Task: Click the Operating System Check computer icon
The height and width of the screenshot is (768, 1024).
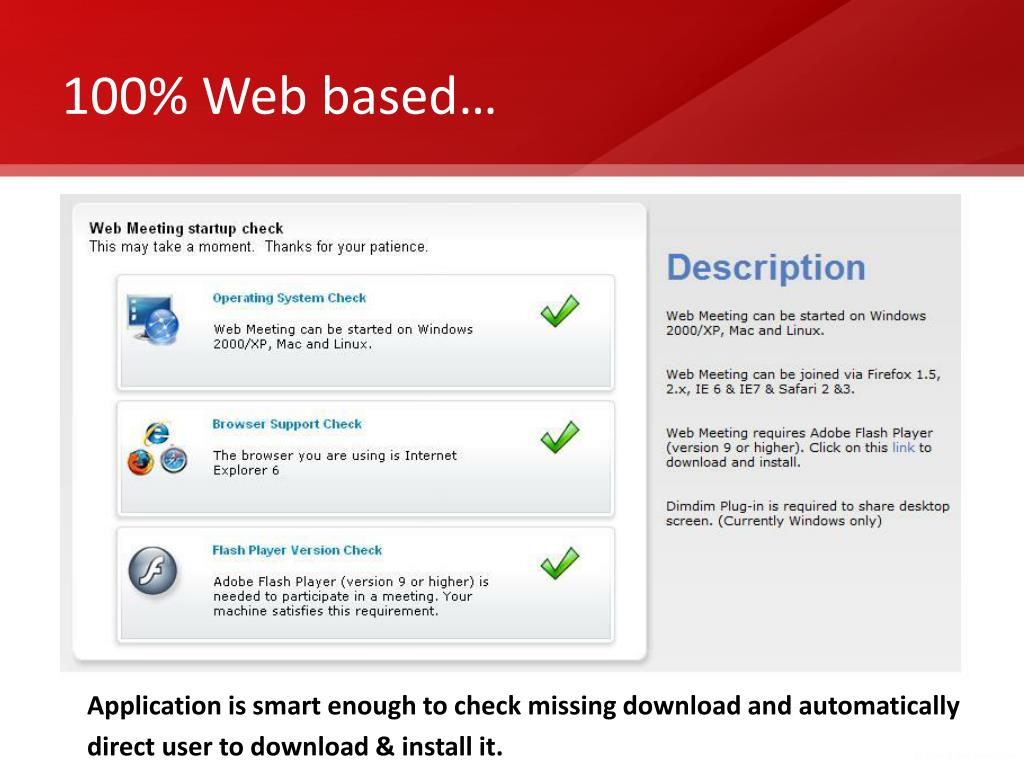Action: (x=153, y=319)
